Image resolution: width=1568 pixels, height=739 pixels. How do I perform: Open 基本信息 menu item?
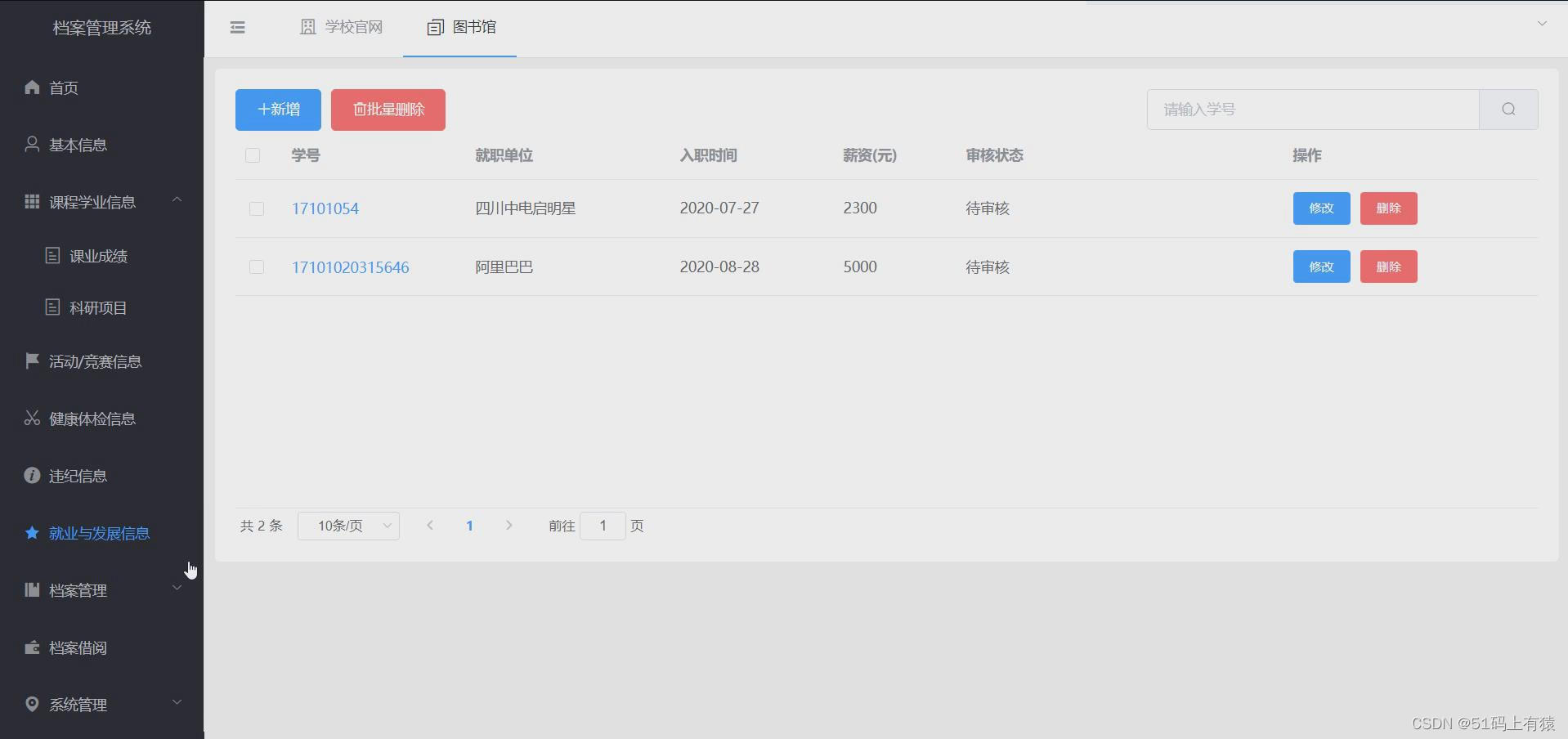pyautogui.click(x=101, y=145)
